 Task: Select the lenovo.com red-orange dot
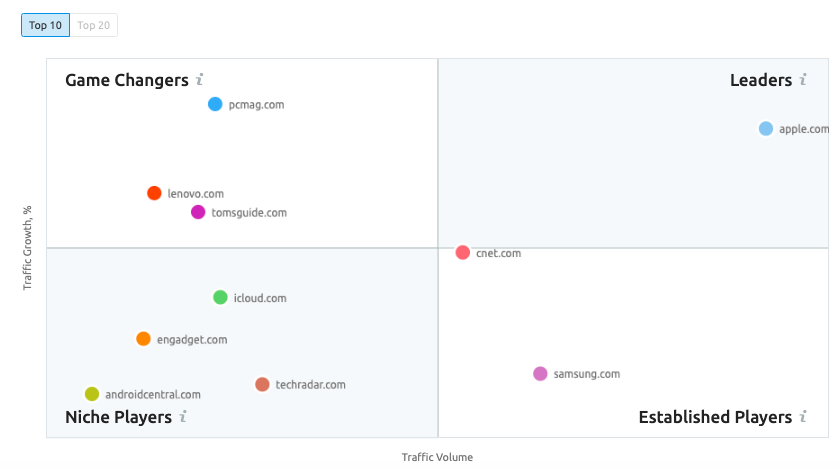(154, 193)
